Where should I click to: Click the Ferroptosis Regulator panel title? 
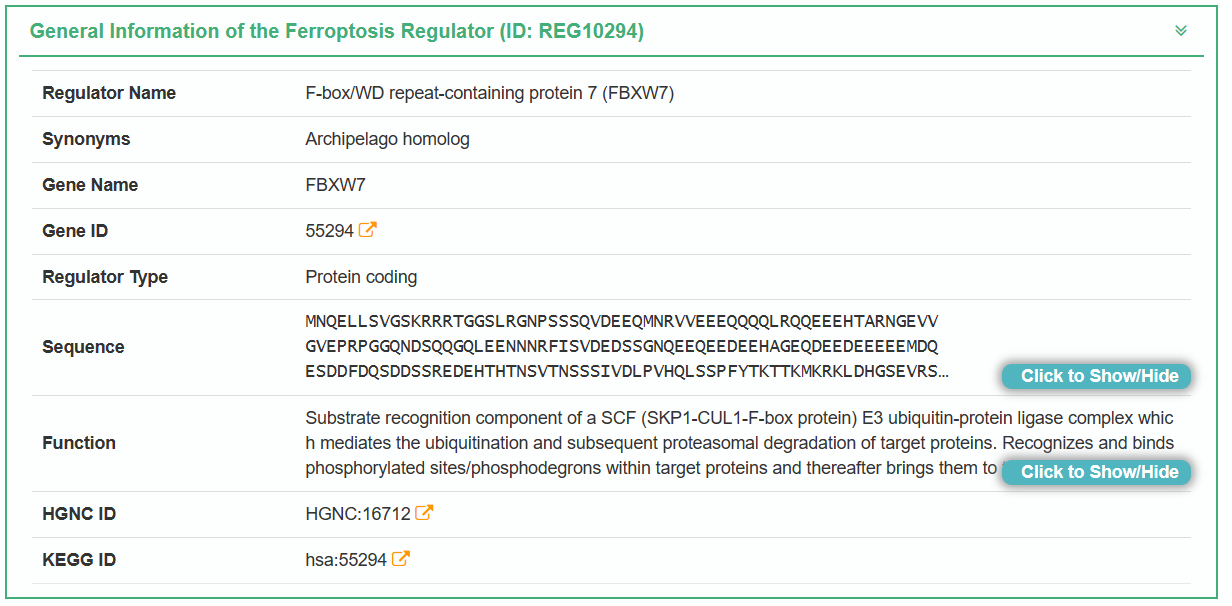click(336, 32)
